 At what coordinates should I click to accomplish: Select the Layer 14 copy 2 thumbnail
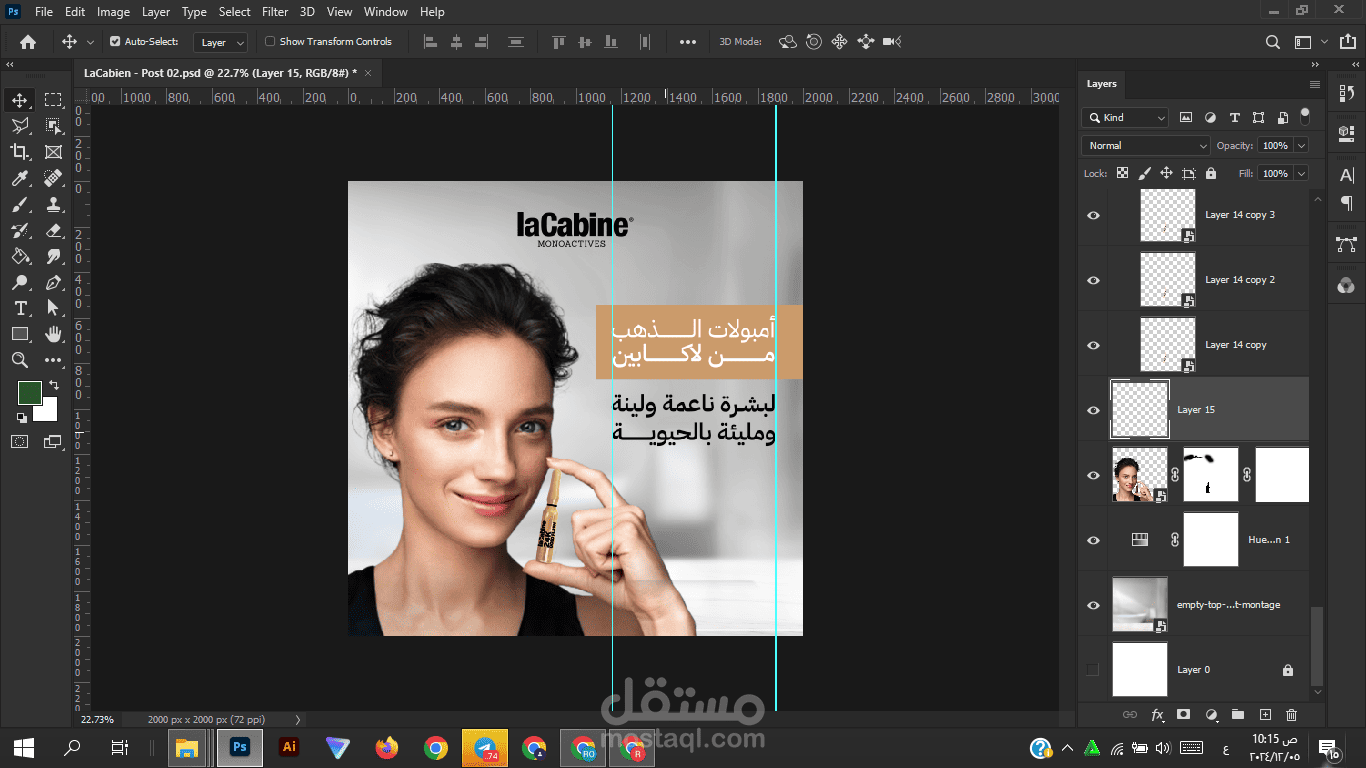click(1168, 280)
